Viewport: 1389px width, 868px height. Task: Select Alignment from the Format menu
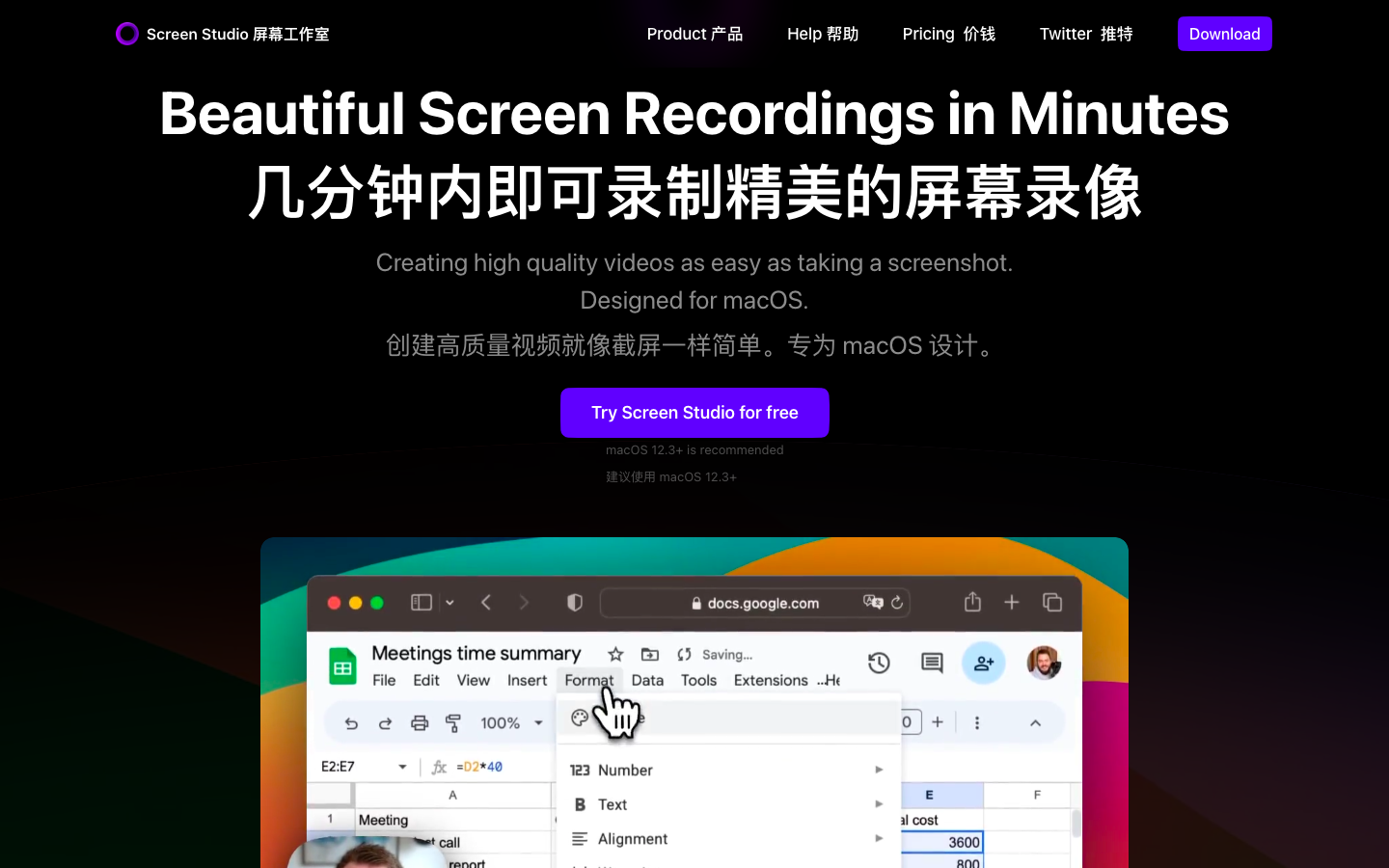632,838
